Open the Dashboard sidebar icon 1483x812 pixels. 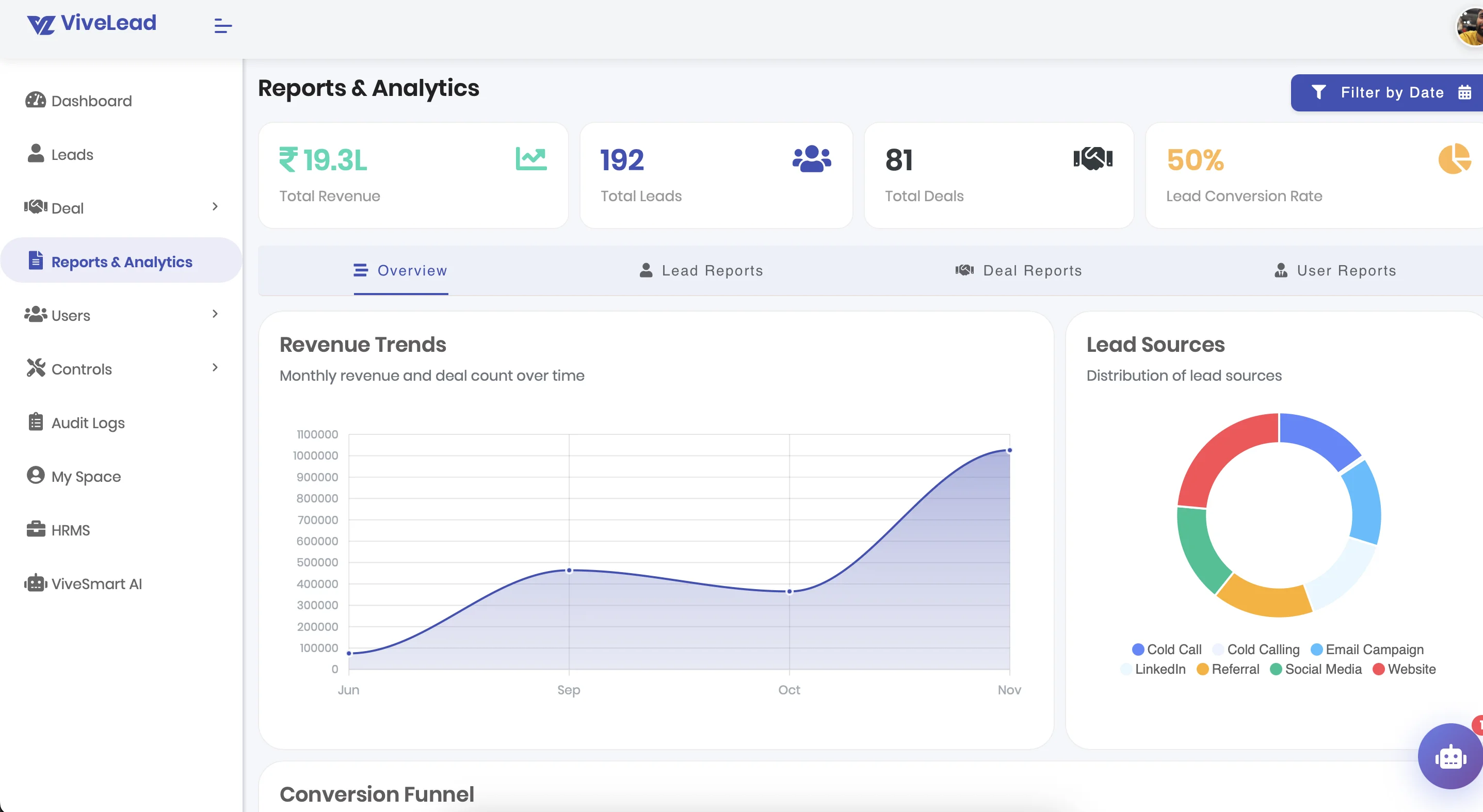pos(36,100)
